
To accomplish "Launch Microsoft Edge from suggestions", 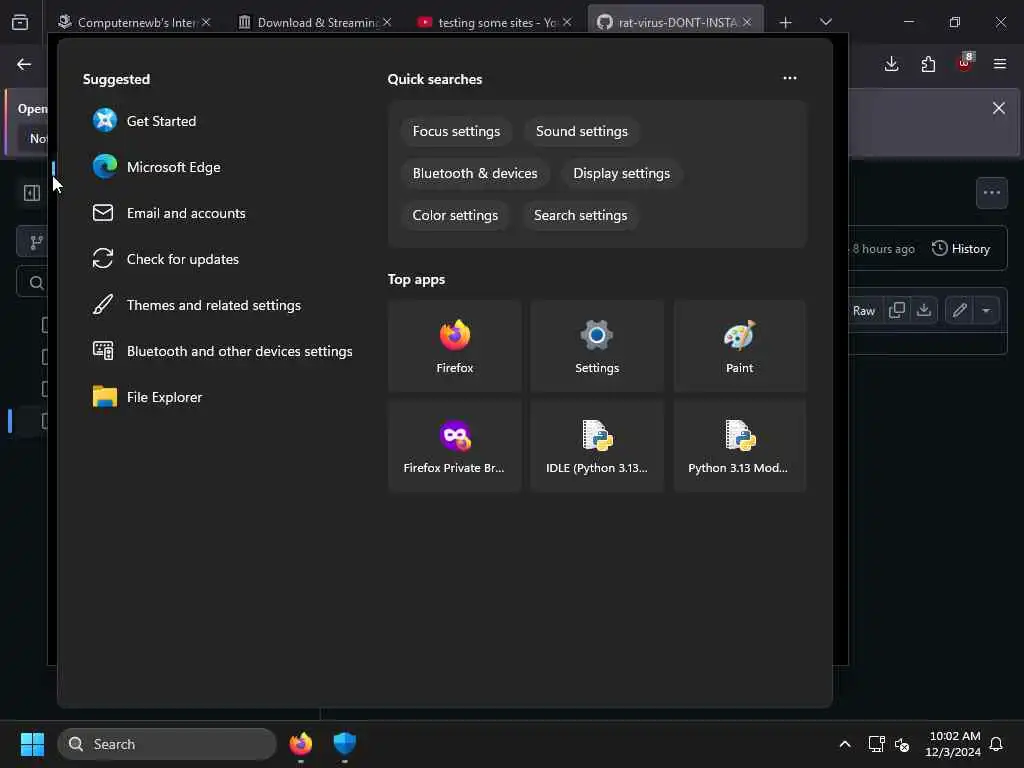I will click(x=157, y=167).
